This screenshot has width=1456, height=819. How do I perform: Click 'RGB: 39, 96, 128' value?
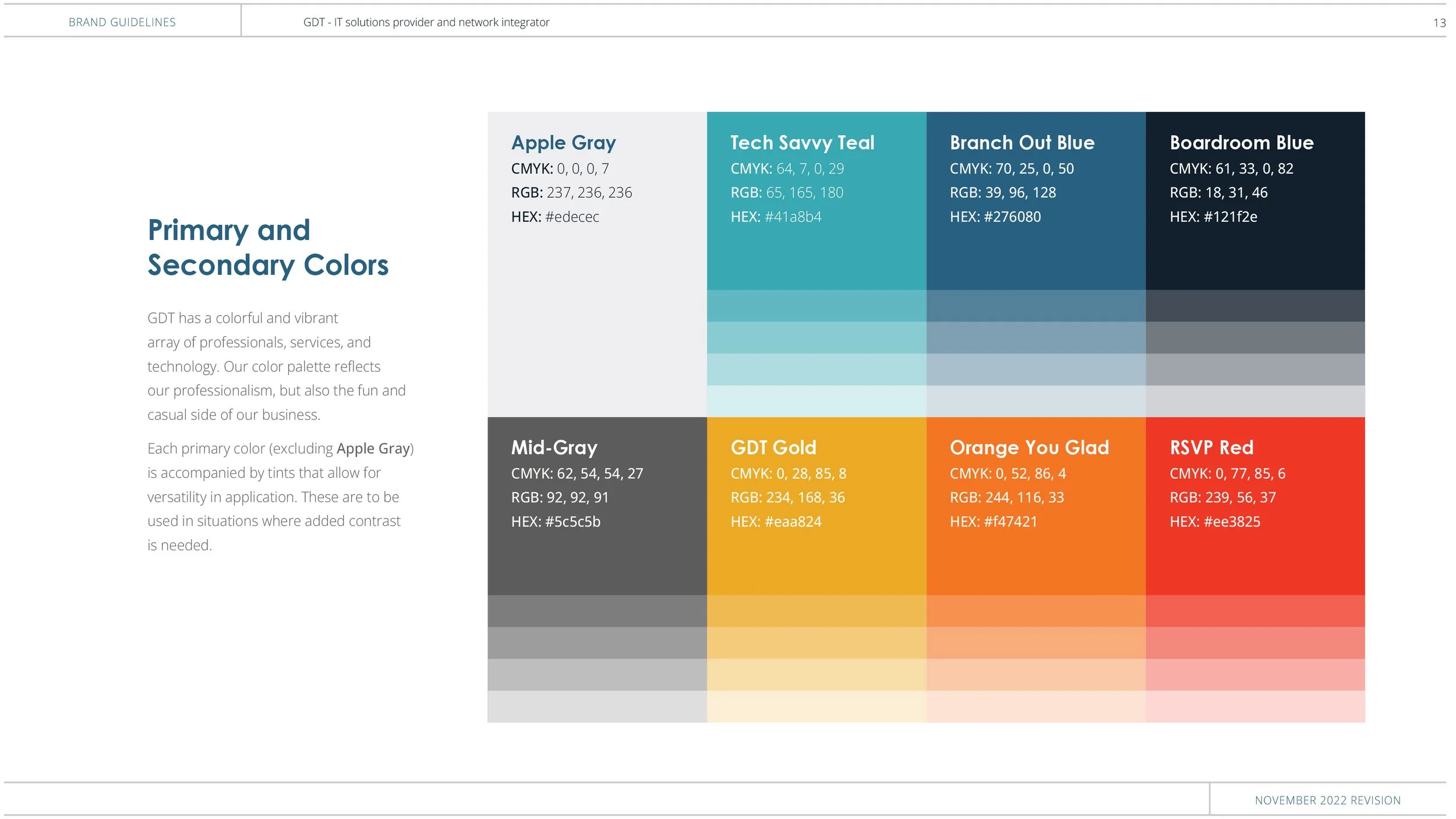[1003, 192]
